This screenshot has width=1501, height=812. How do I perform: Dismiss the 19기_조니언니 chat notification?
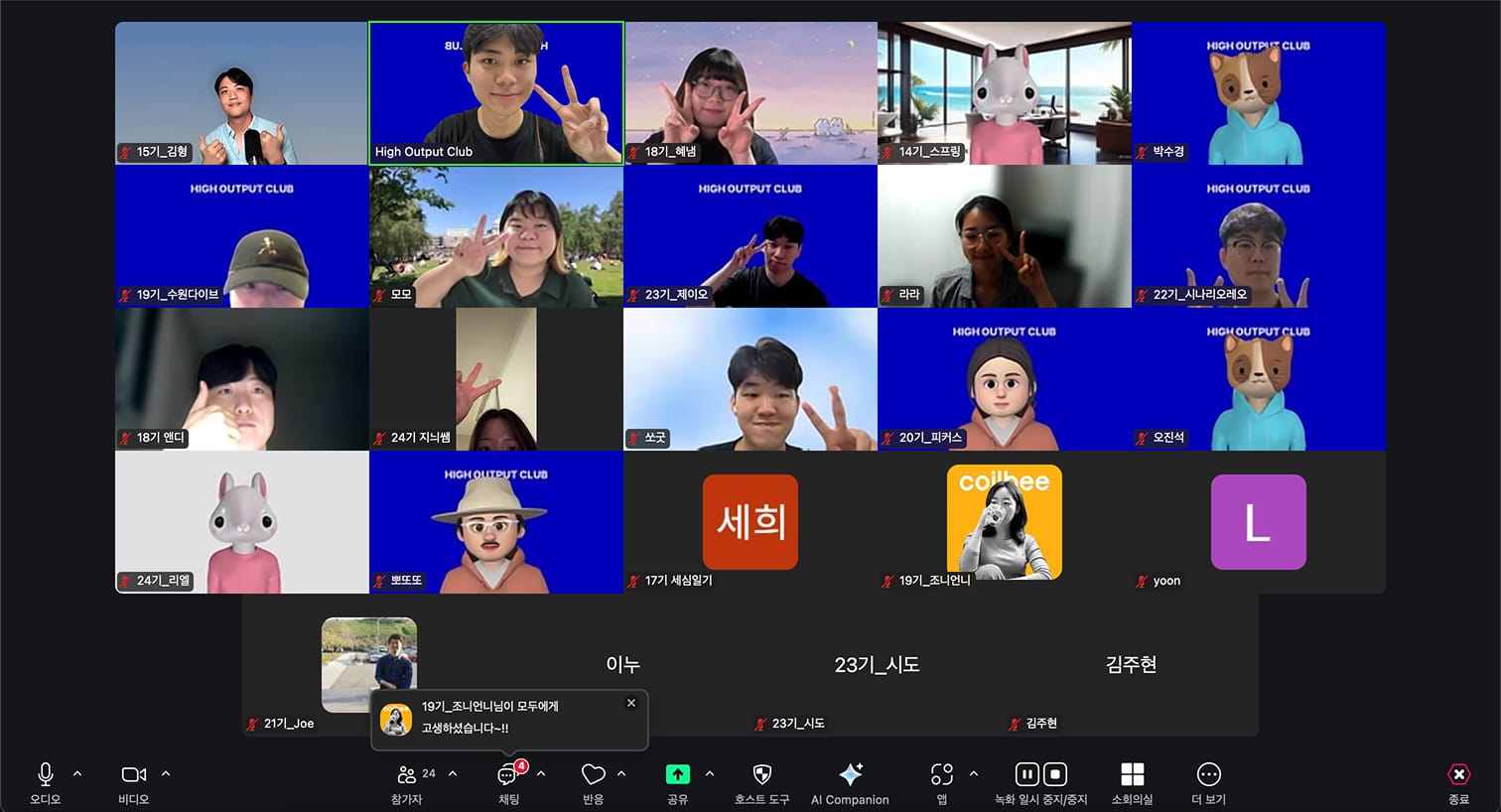tap(630, 703)
